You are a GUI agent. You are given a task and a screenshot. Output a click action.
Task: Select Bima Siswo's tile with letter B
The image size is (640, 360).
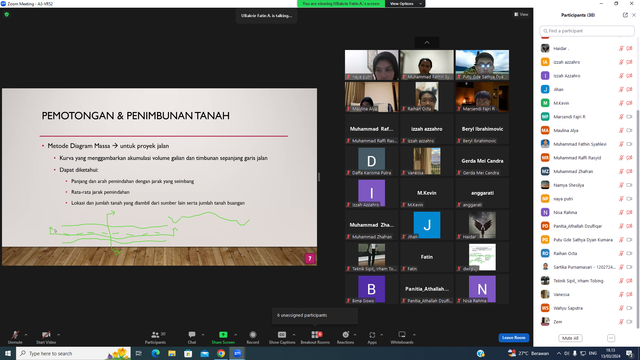click(x=371, y=289)
